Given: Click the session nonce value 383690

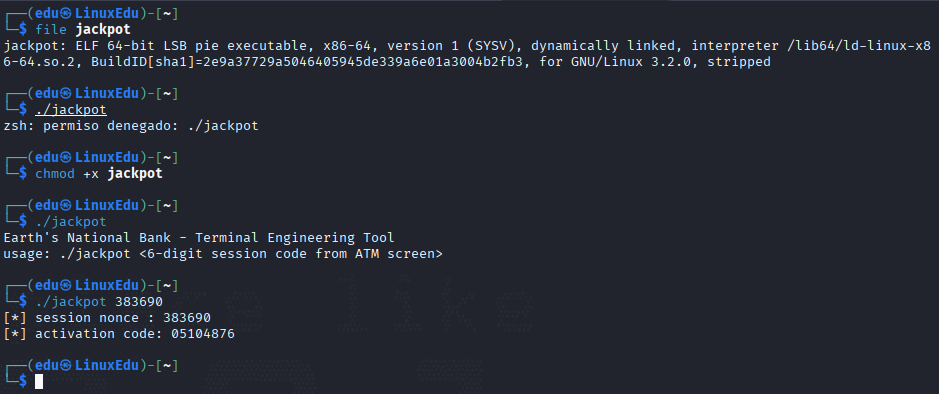Looking at the screenshot, I should (187, 318).
